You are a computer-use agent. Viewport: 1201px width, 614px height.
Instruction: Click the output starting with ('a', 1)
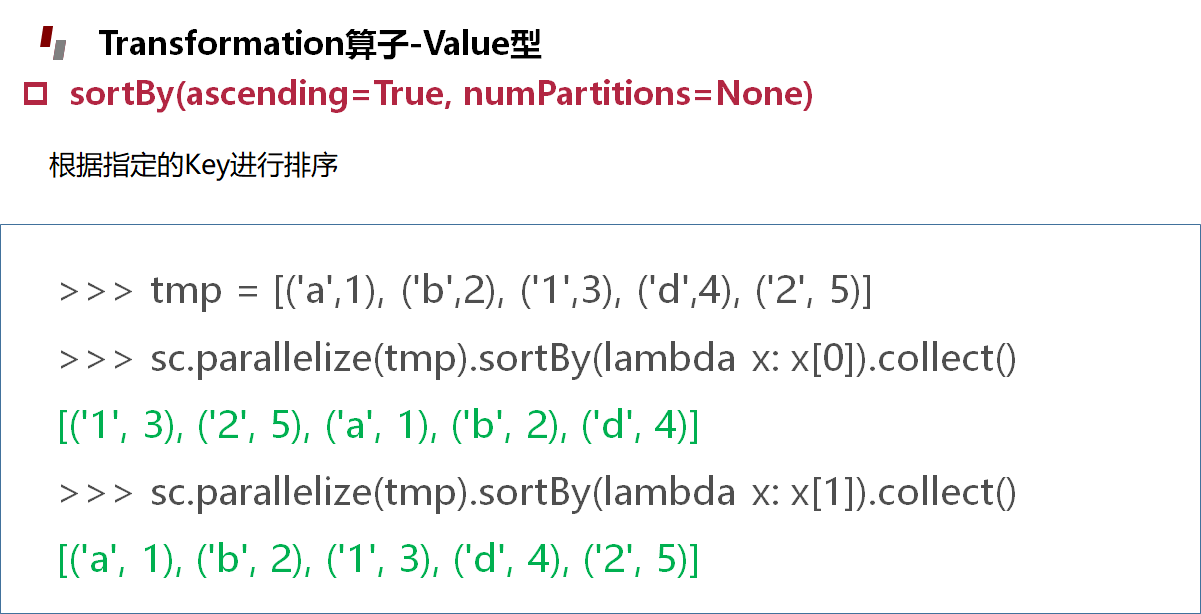coord(379,560)
